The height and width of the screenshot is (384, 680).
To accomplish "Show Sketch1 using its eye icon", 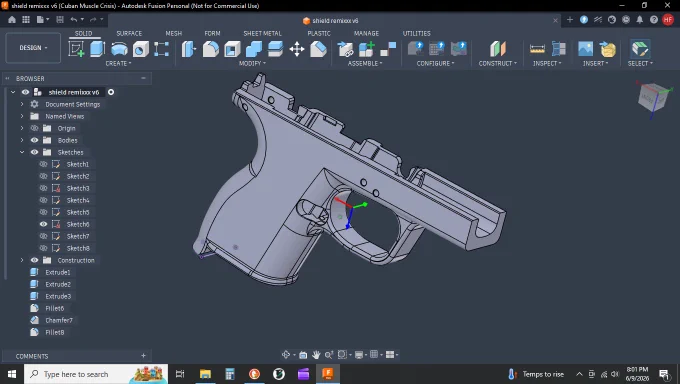I will (43, 164).
